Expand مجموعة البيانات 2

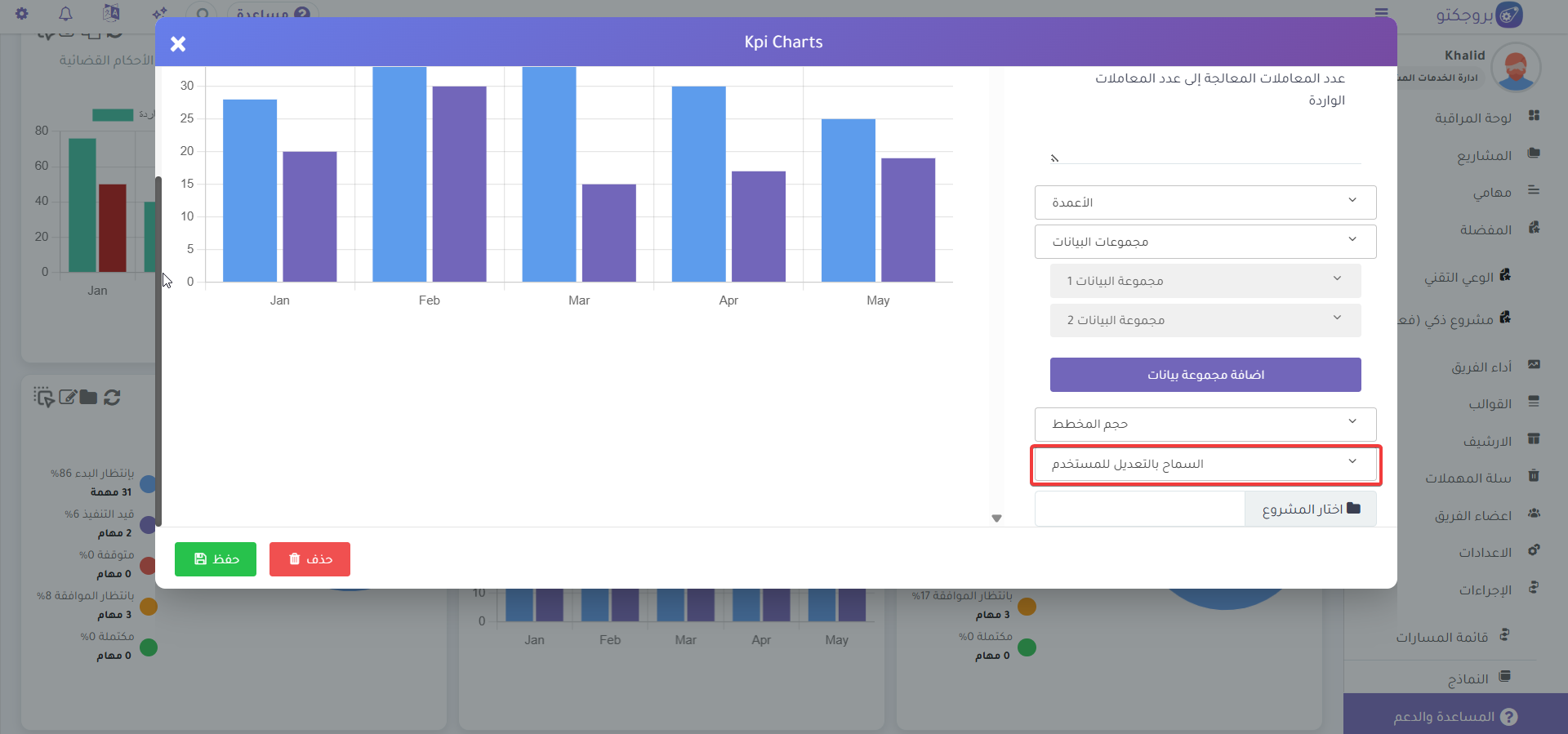click(1205, 320)
